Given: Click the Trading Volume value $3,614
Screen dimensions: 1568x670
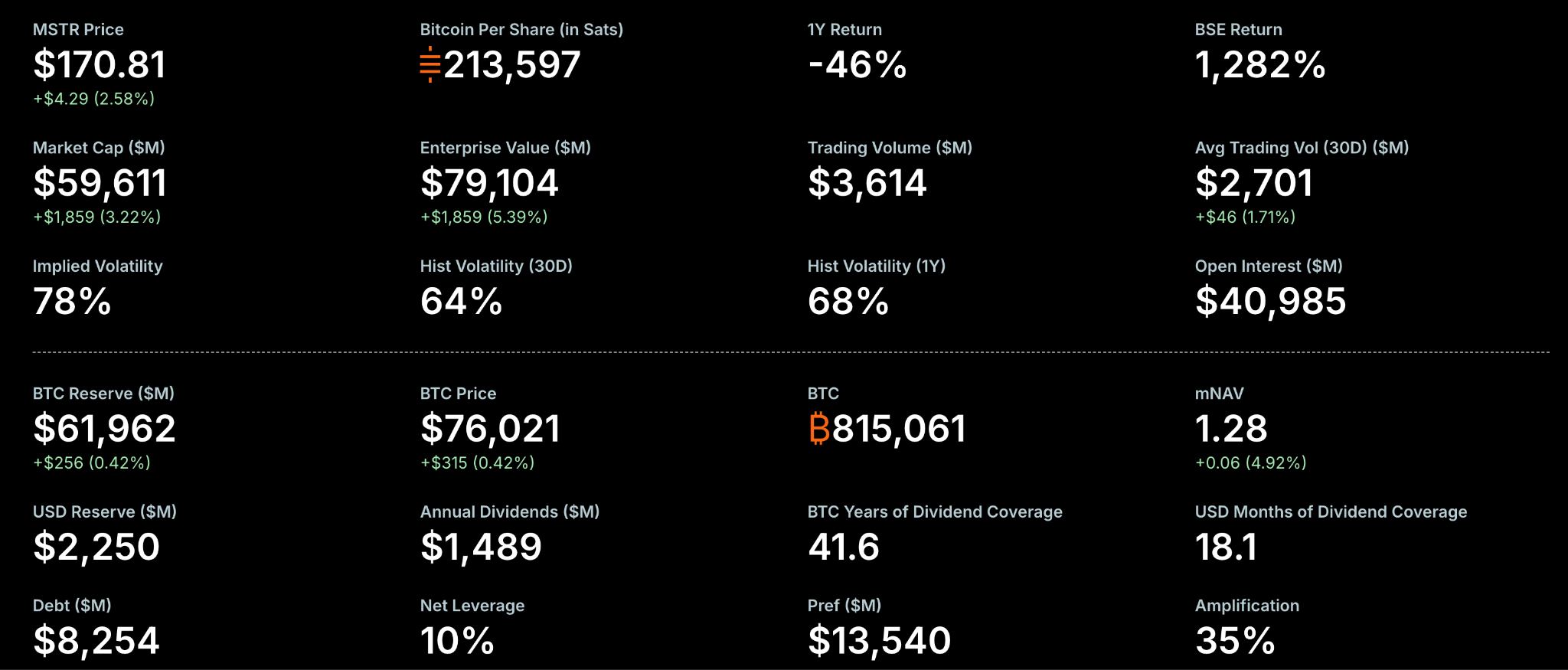Looking at the screenshot, I should (x=867, y=183).
